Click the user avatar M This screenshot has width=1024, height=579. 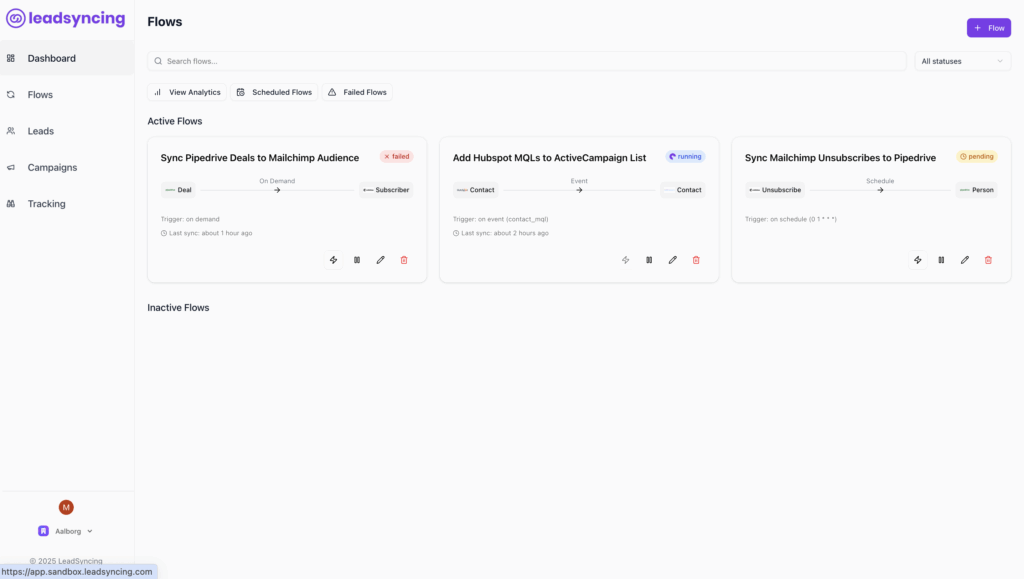(66, 507)
